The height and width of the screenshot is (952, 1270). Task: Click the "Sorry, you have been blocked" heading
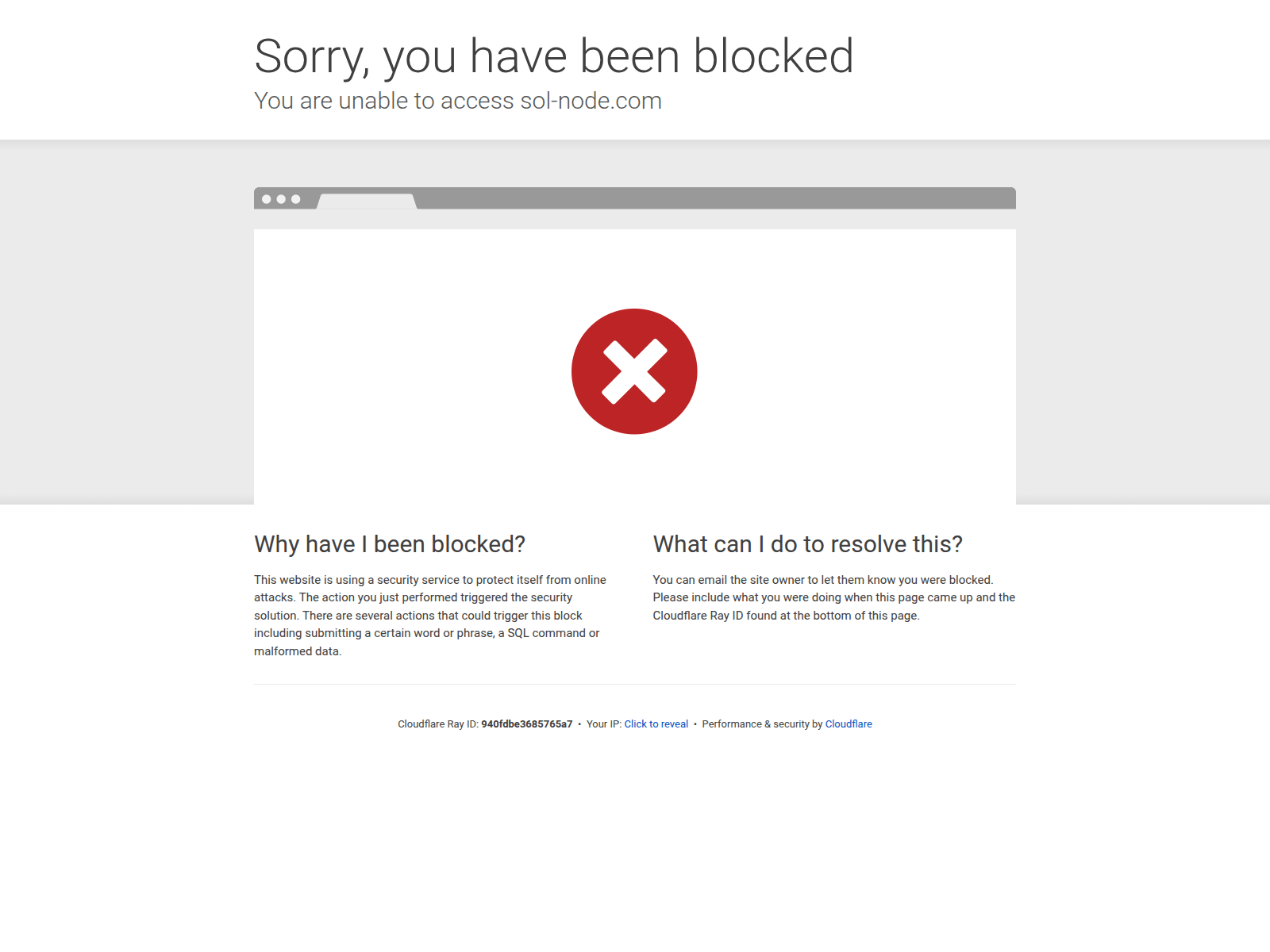554,56
